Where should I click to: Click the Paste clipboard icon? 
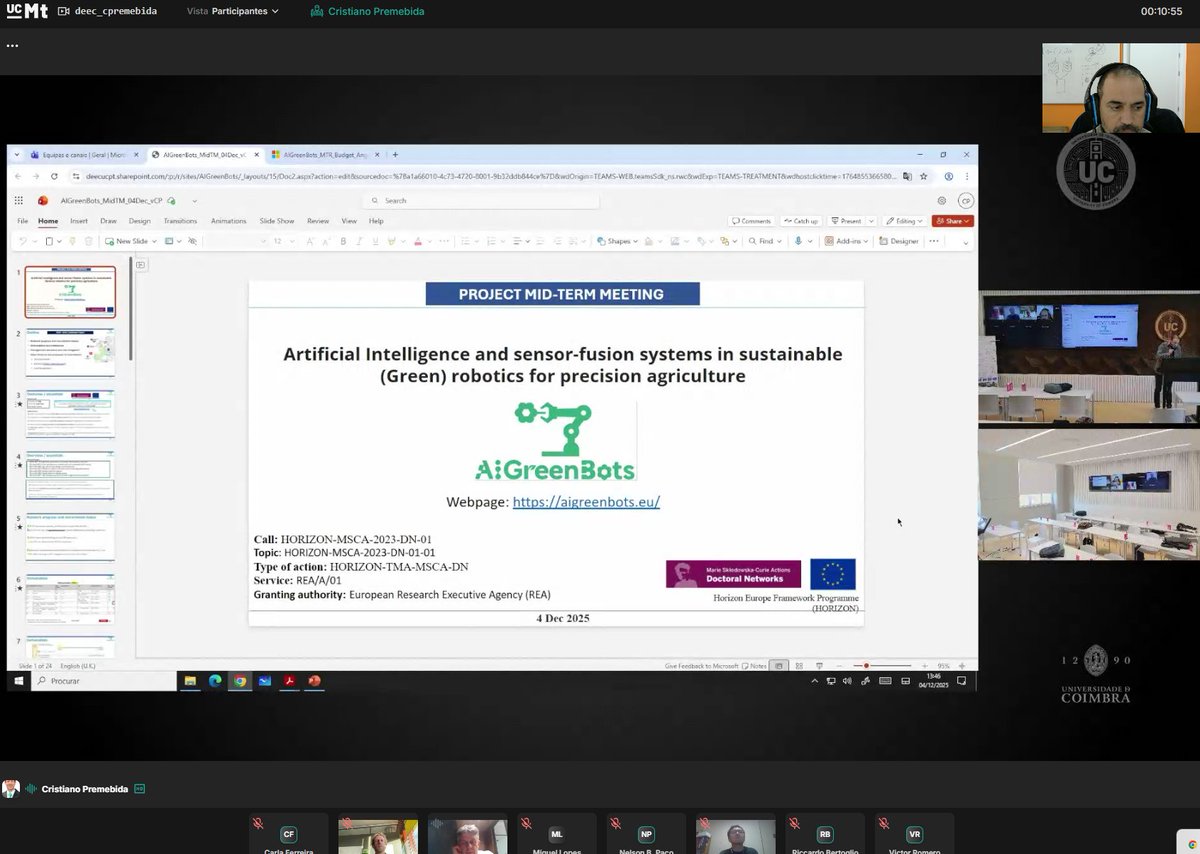[49, 241]
